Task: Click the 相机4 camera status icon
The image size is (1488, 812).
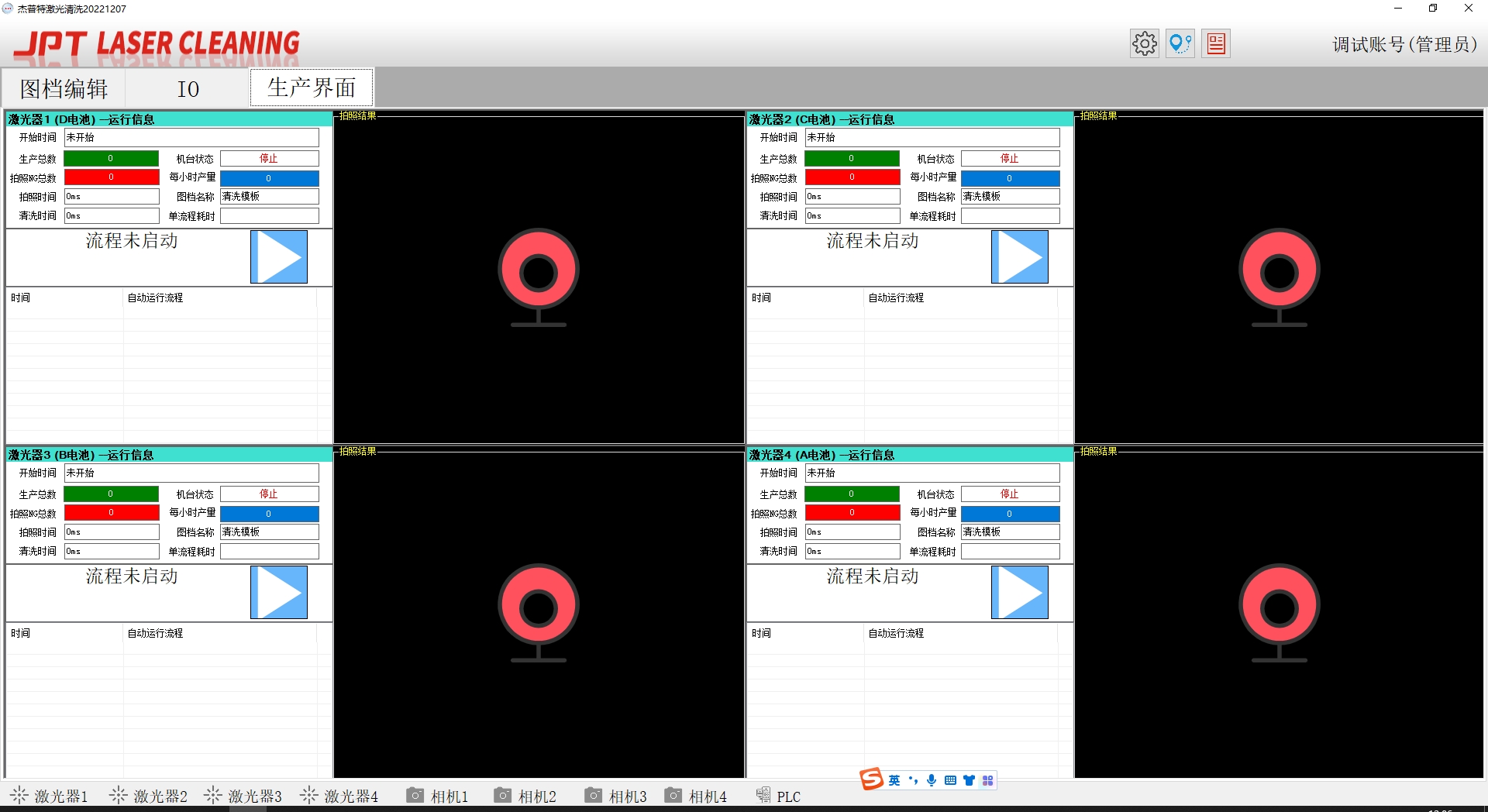Action: (673, 796)
